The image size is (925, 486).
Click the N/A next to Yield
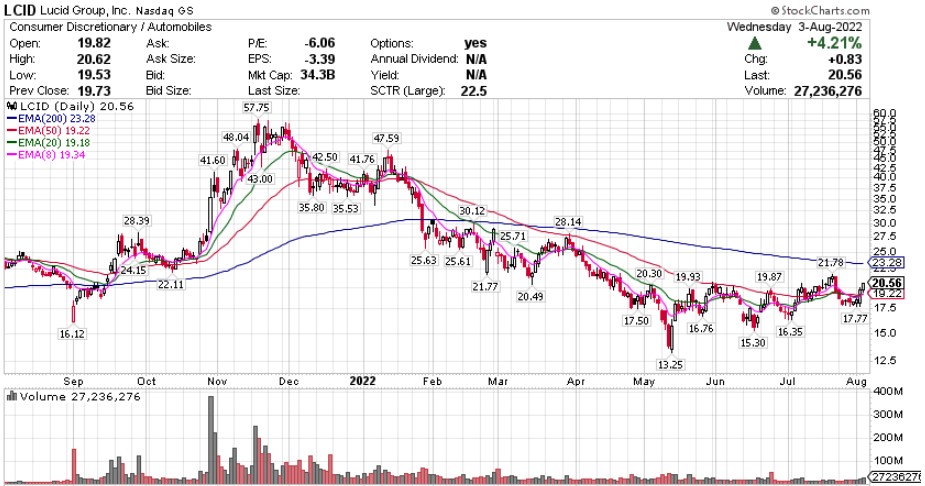click(476, 75)
